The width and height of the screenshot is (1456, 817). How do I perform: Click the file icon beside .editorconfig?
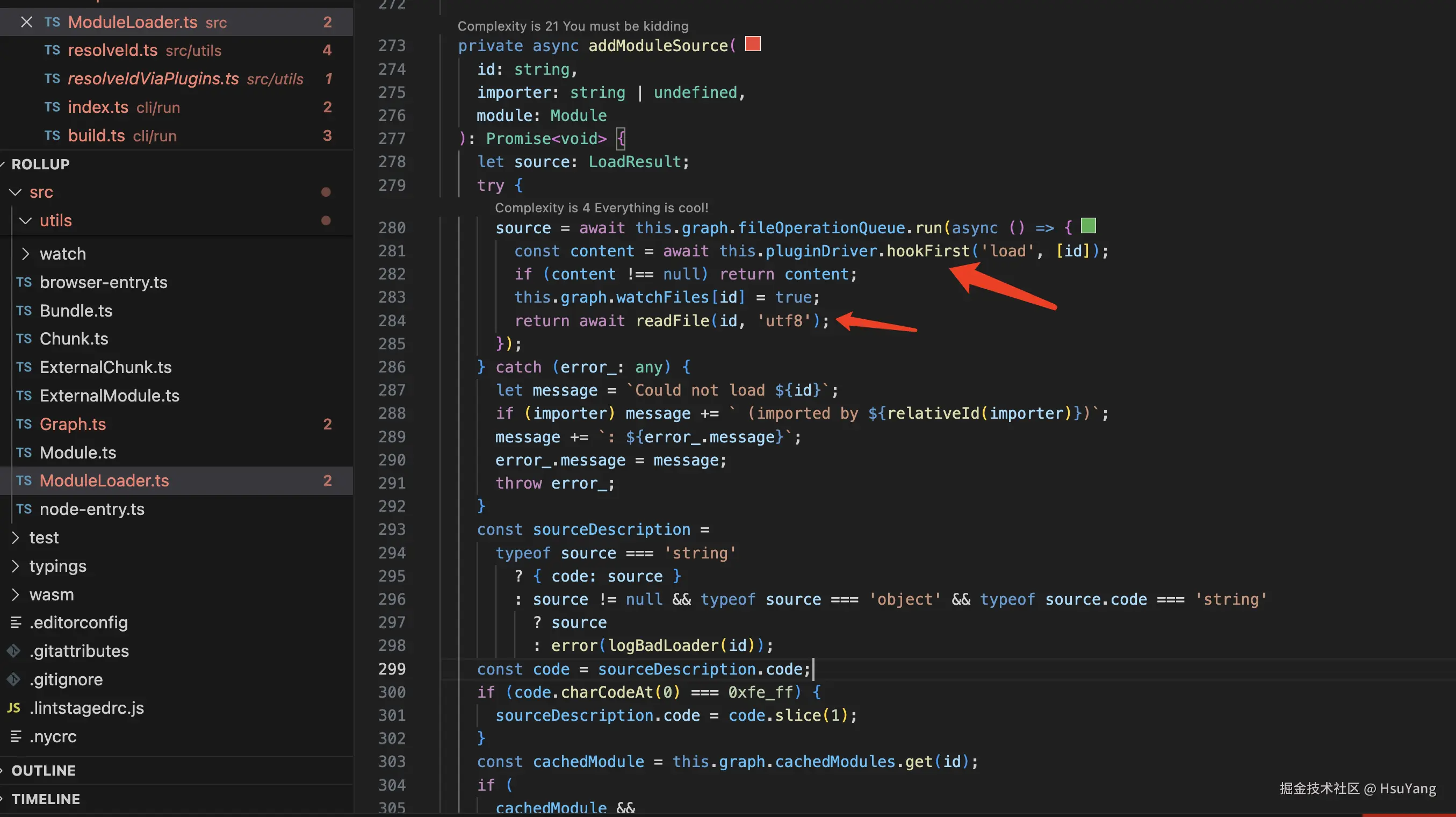16,622
